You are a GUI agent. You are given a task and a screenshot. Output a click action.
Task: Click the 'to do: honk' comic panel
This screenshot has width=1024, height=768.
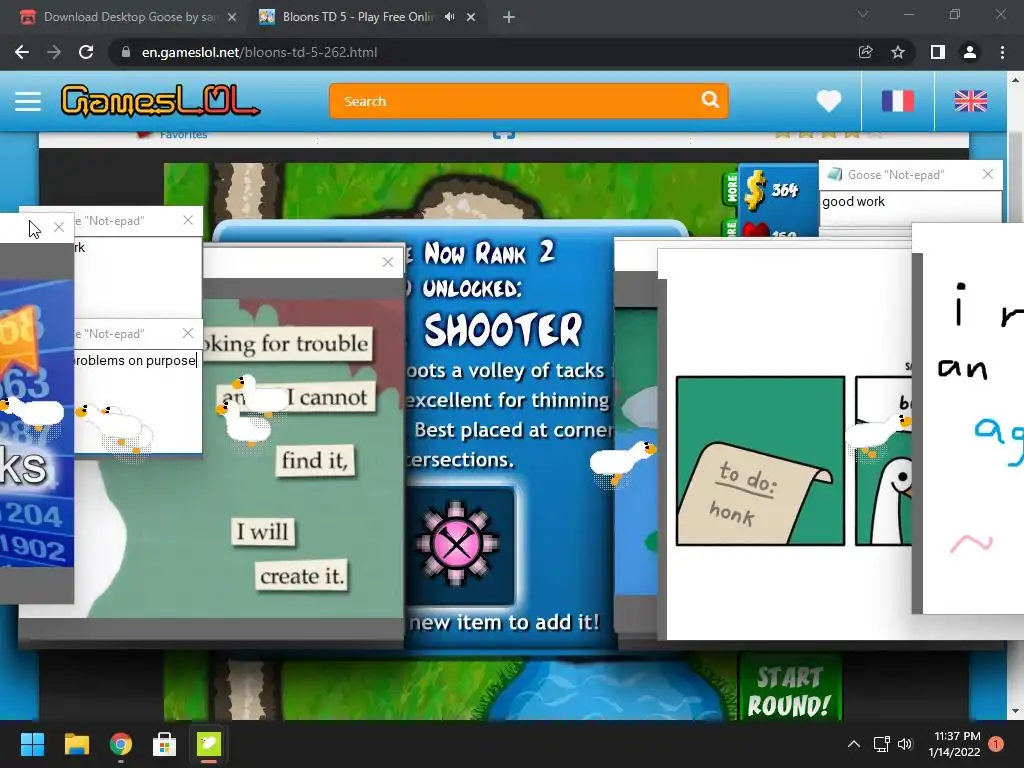click(760, 461)
